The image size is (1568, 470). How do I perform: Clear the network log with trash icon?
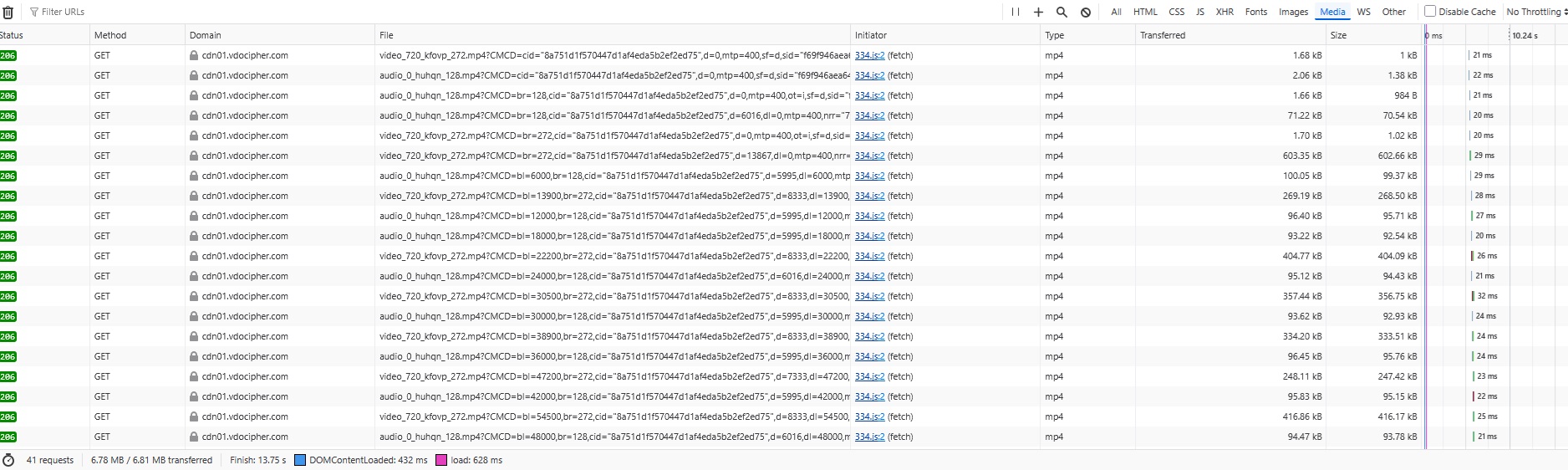click(x=8, y=13)
